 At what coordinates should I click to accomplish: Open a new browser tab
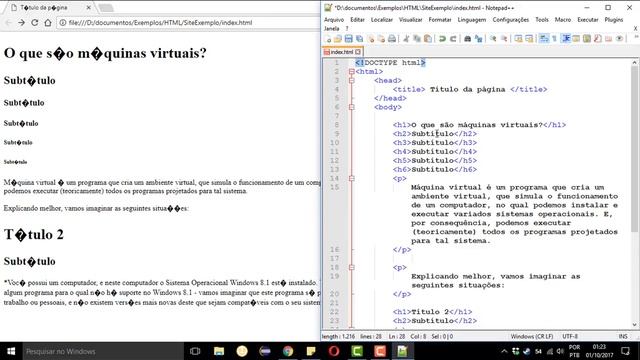[106, 8]
